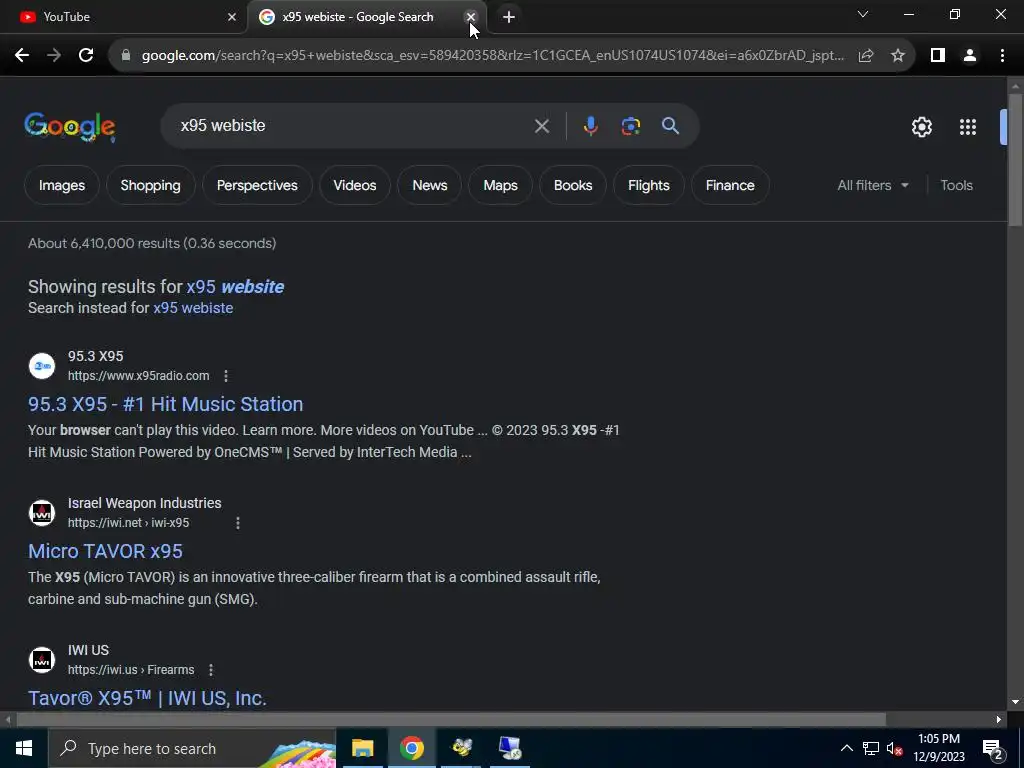The image size is (1024, 768).
Task: Click the 95.3 X95 site favicon
Action: [42, 366]
